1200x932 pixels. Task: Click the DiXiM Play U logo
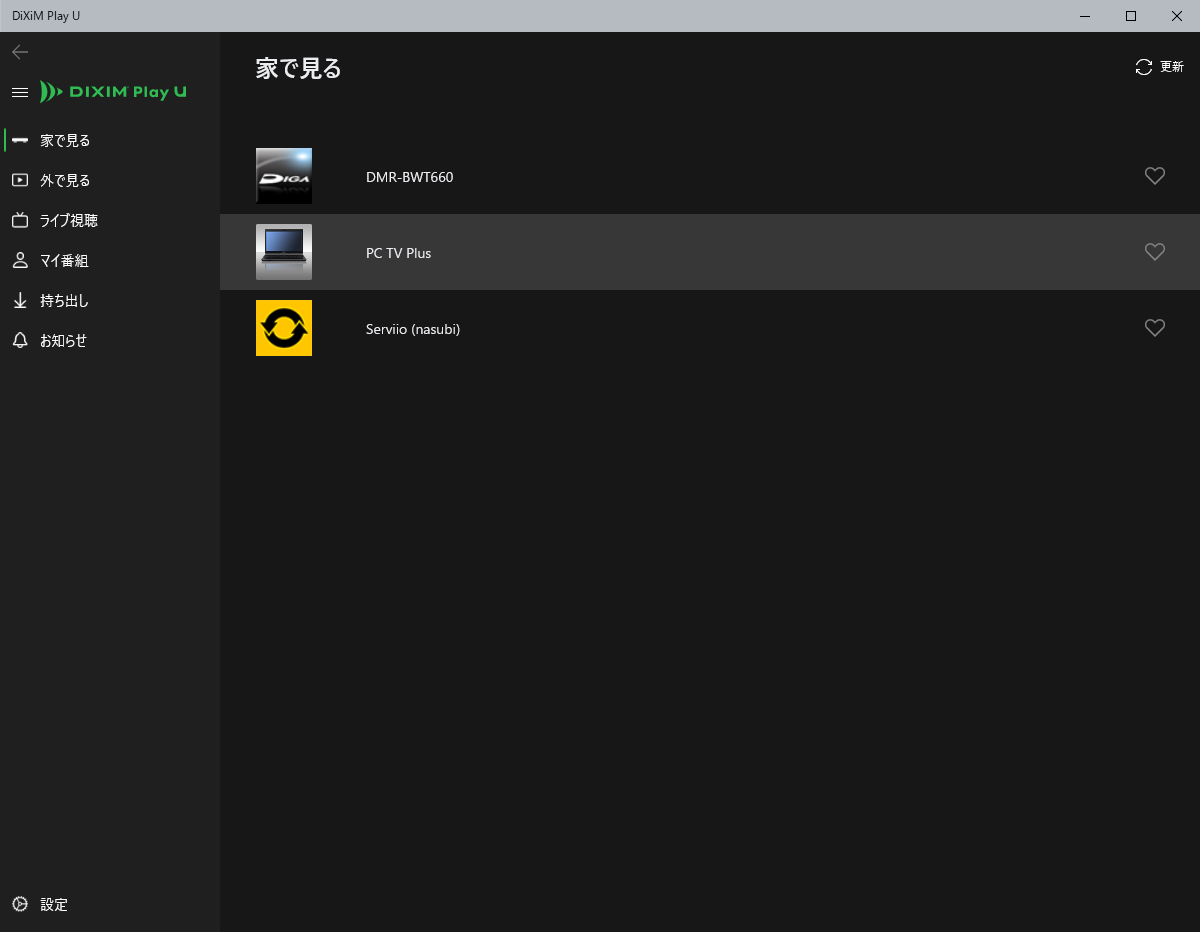click(x=113, y=92)
